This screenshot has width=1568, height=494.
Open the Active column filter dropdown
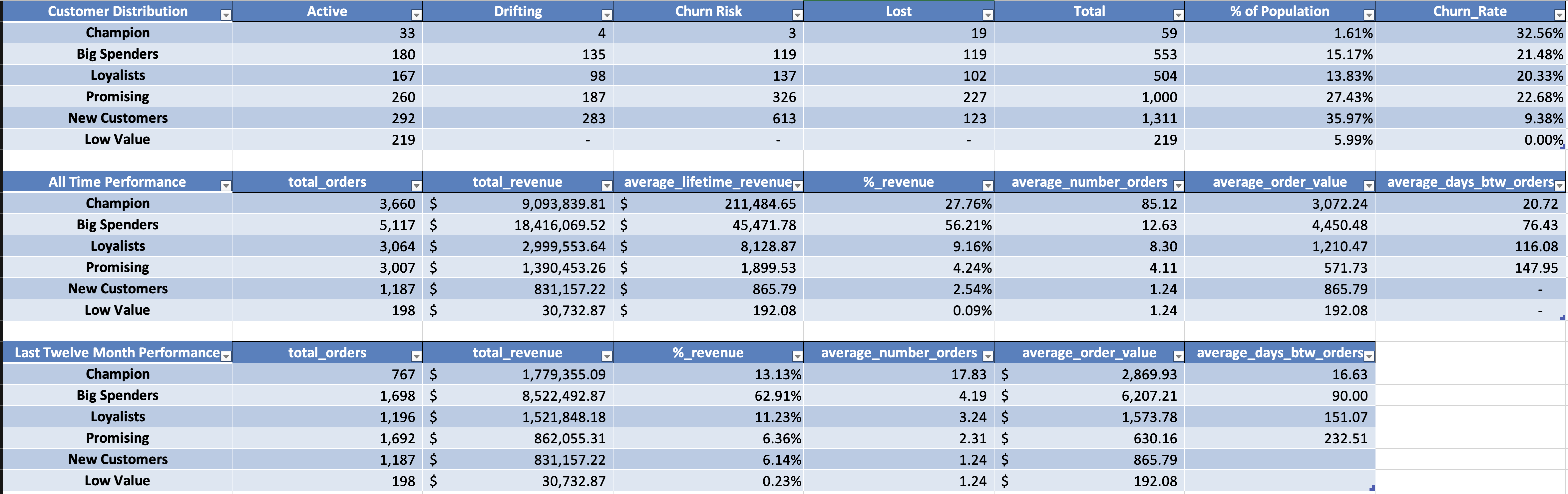point(416,15)
